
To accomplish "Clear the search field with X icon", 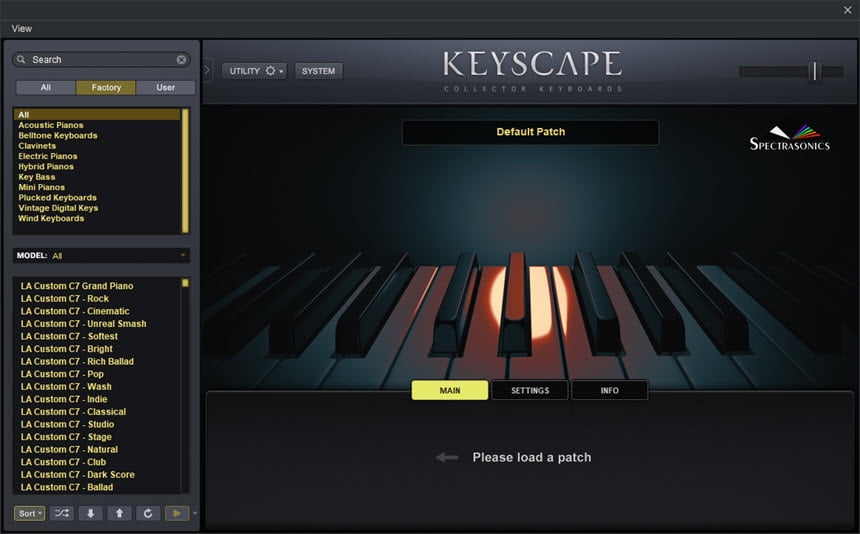I will click(181, 59).
